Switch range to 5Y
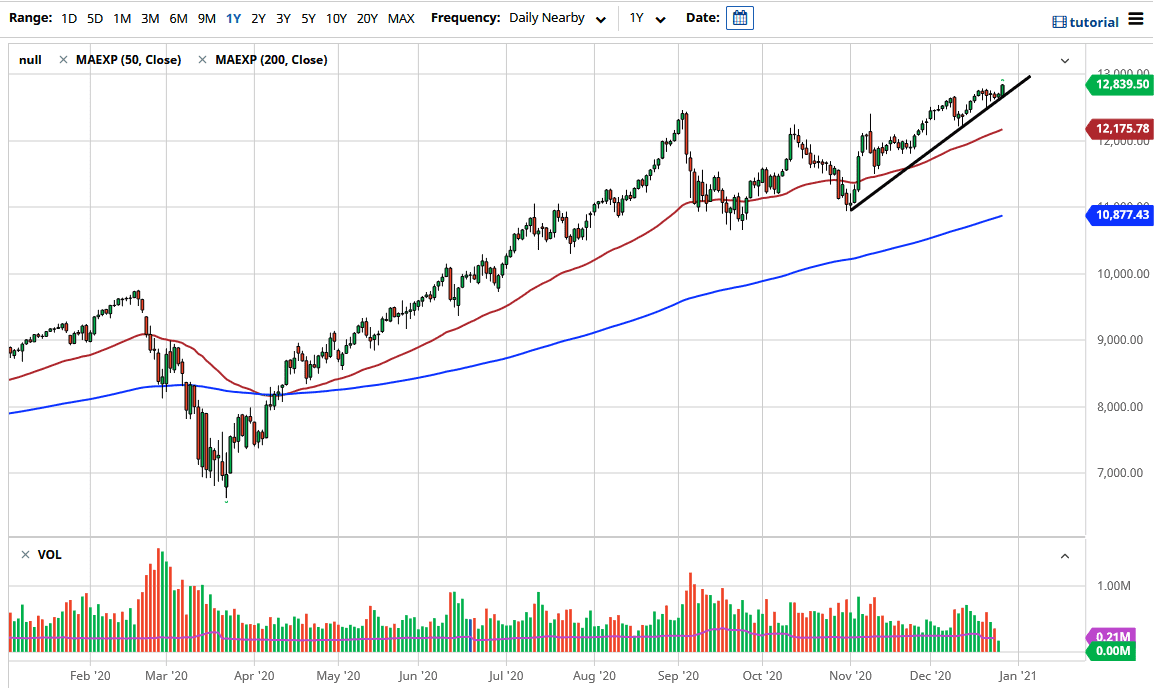Viewport: 1155px width, 692px height. pyautogui.click(x=308, y=18)
